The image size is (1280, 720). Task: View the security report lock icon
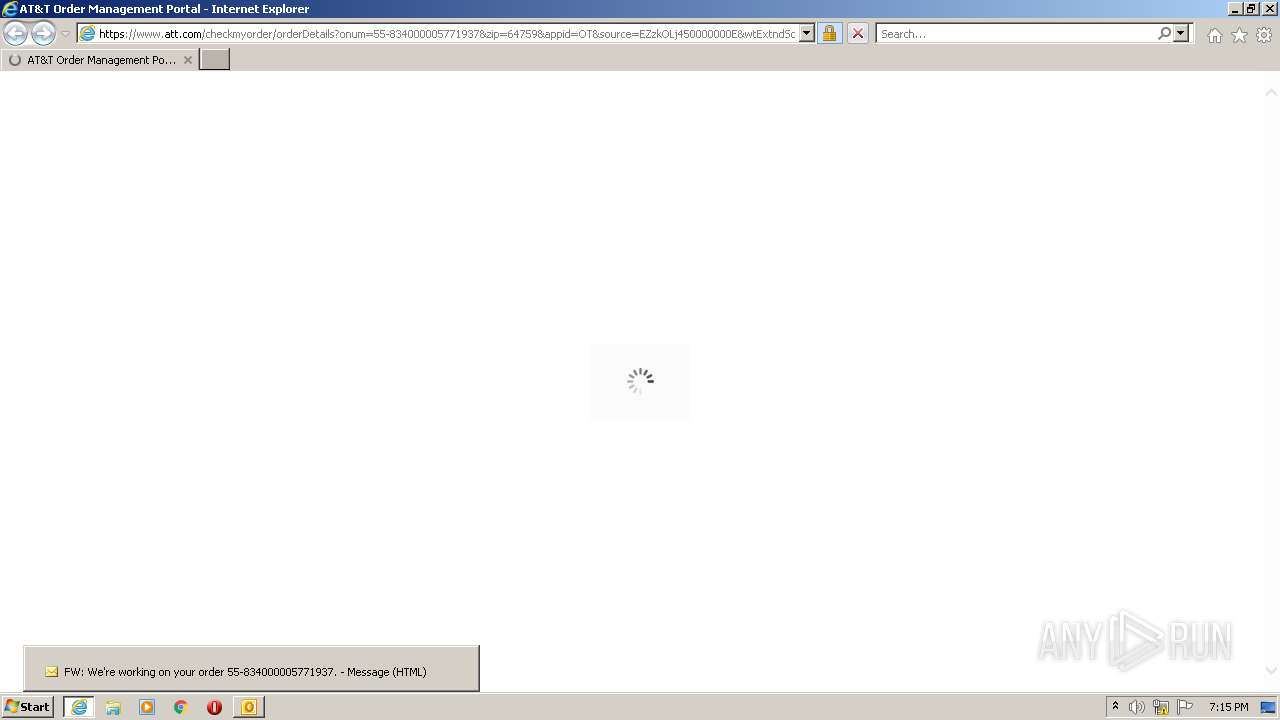click(x=829, y=33)
